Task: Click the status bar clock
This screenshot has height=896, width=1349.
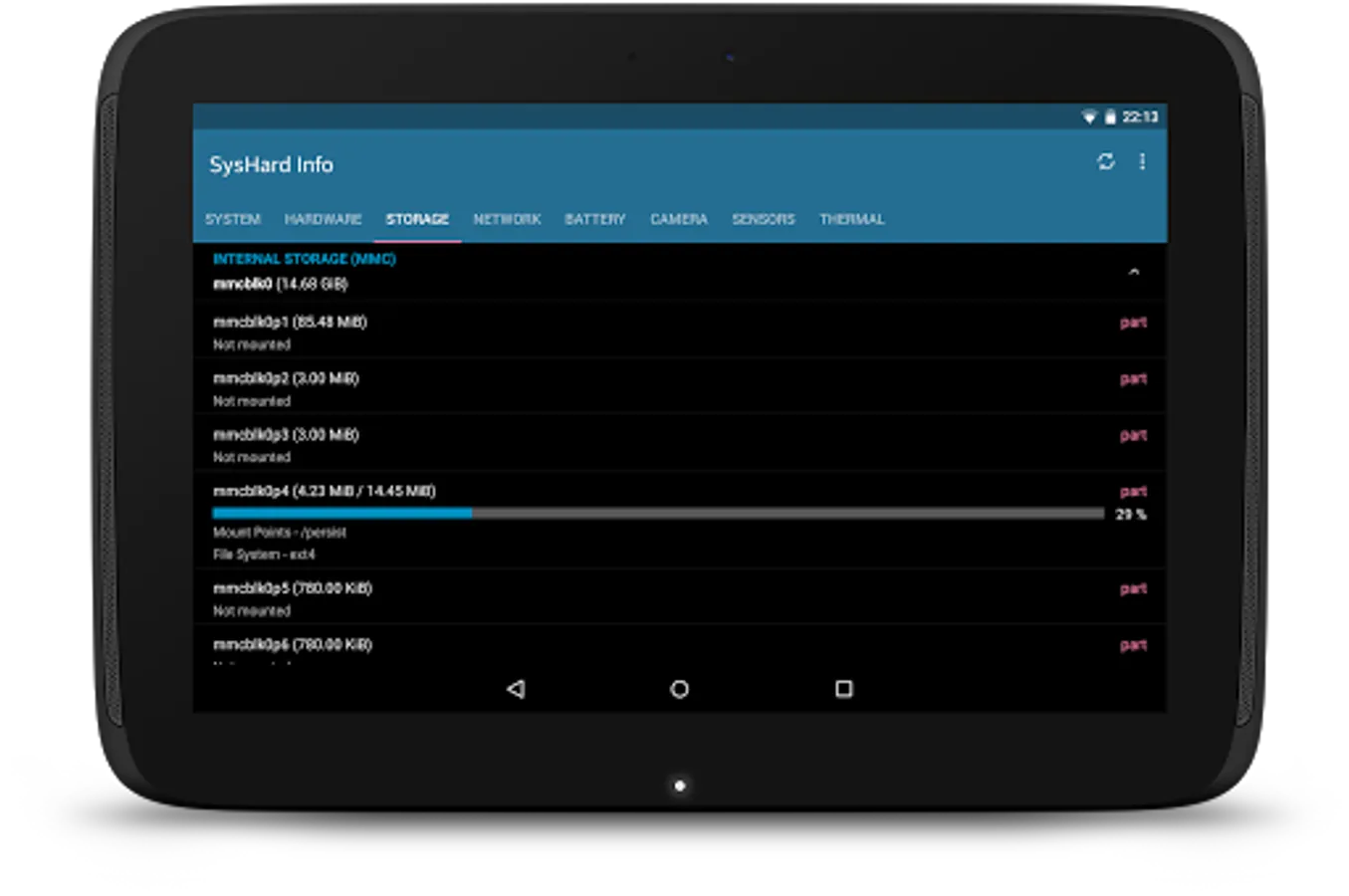Action: [x=1140, y=117]
